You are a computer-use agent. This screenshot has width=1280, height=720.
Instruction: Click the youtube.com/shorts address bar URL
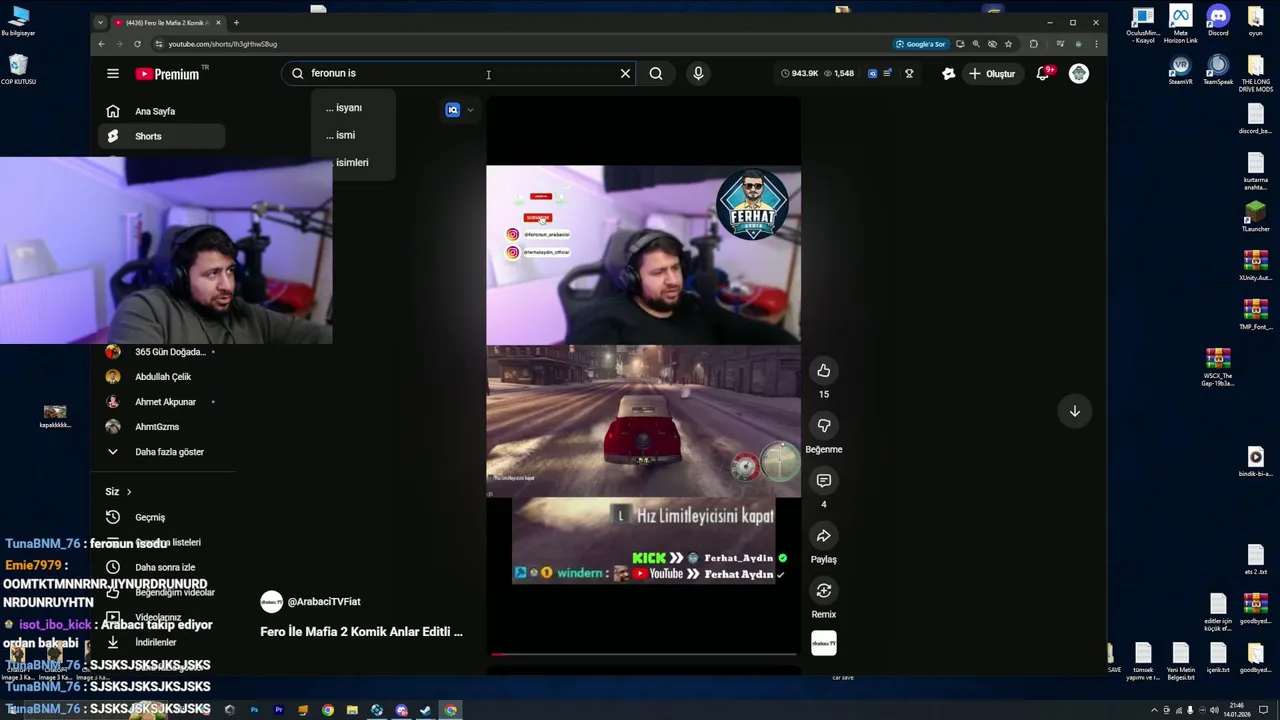click(222, 44)
